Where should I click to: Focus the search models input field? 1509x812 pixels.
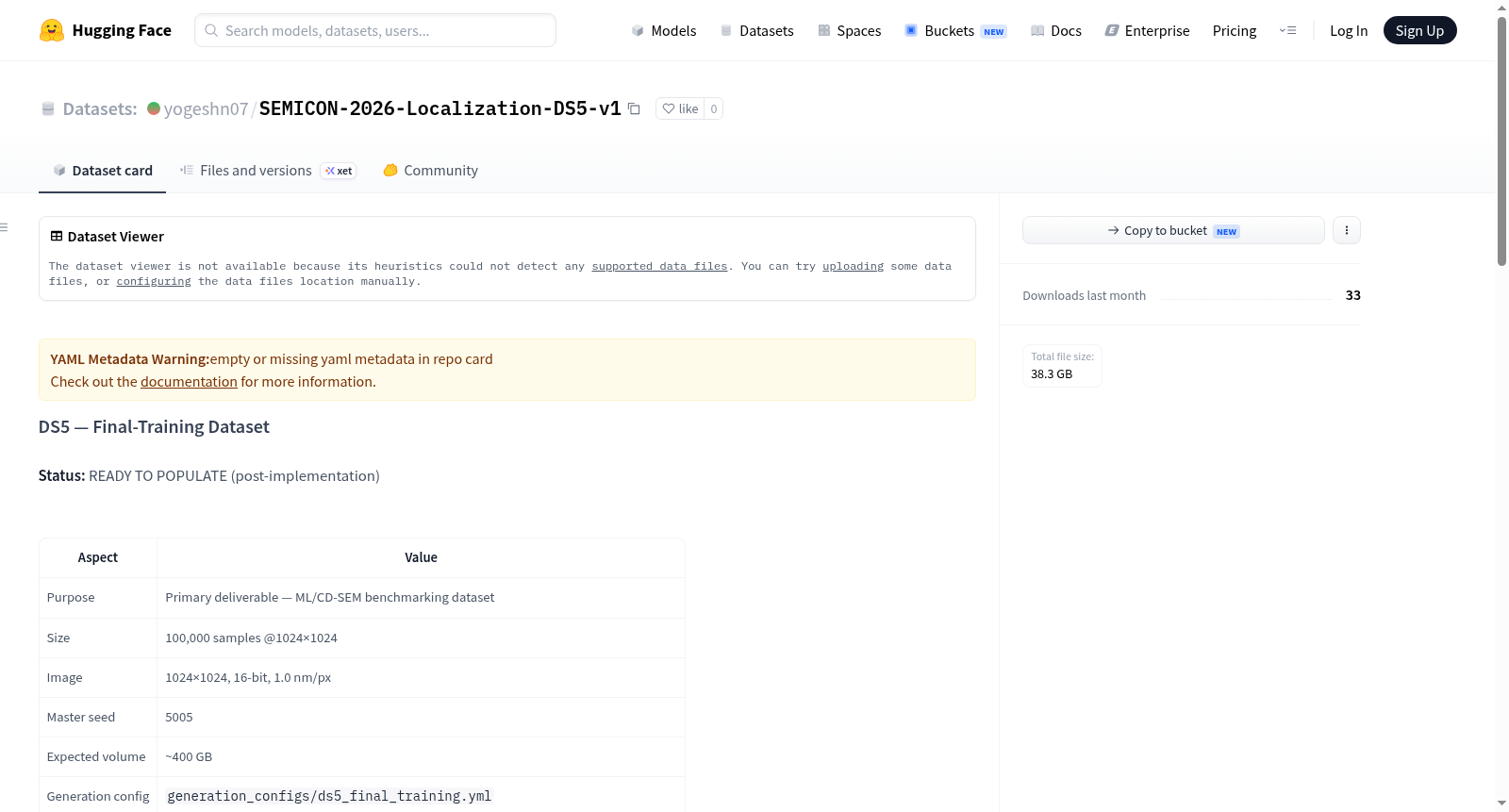point(375,30)
